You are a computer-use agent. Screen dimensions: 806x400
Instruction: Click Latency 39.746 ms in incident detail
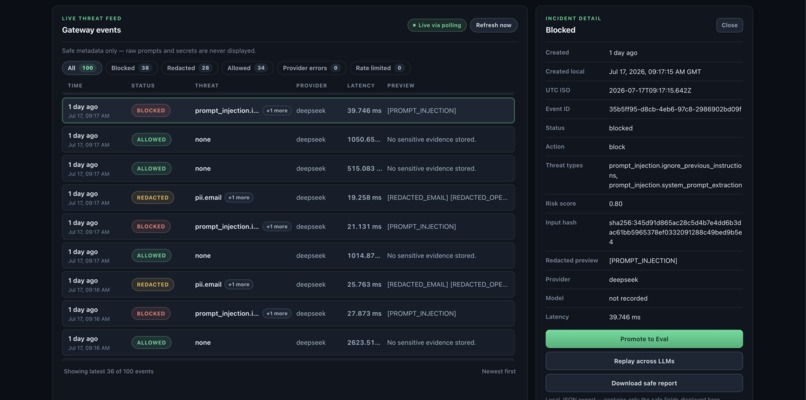coord(625,317)
